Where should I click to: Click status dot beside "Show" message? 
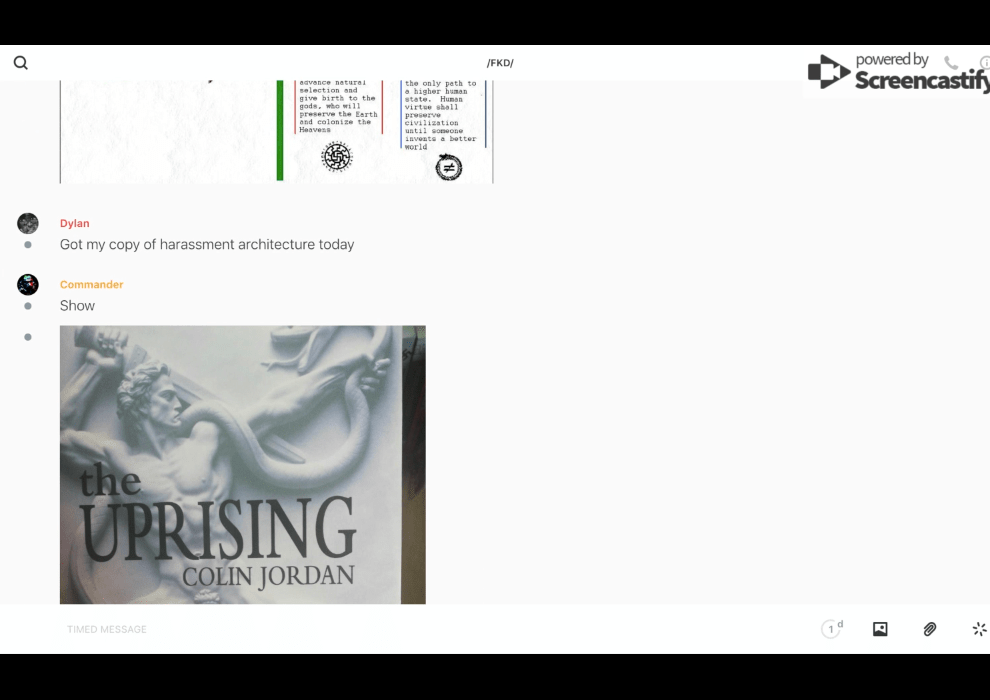[28, 306]
